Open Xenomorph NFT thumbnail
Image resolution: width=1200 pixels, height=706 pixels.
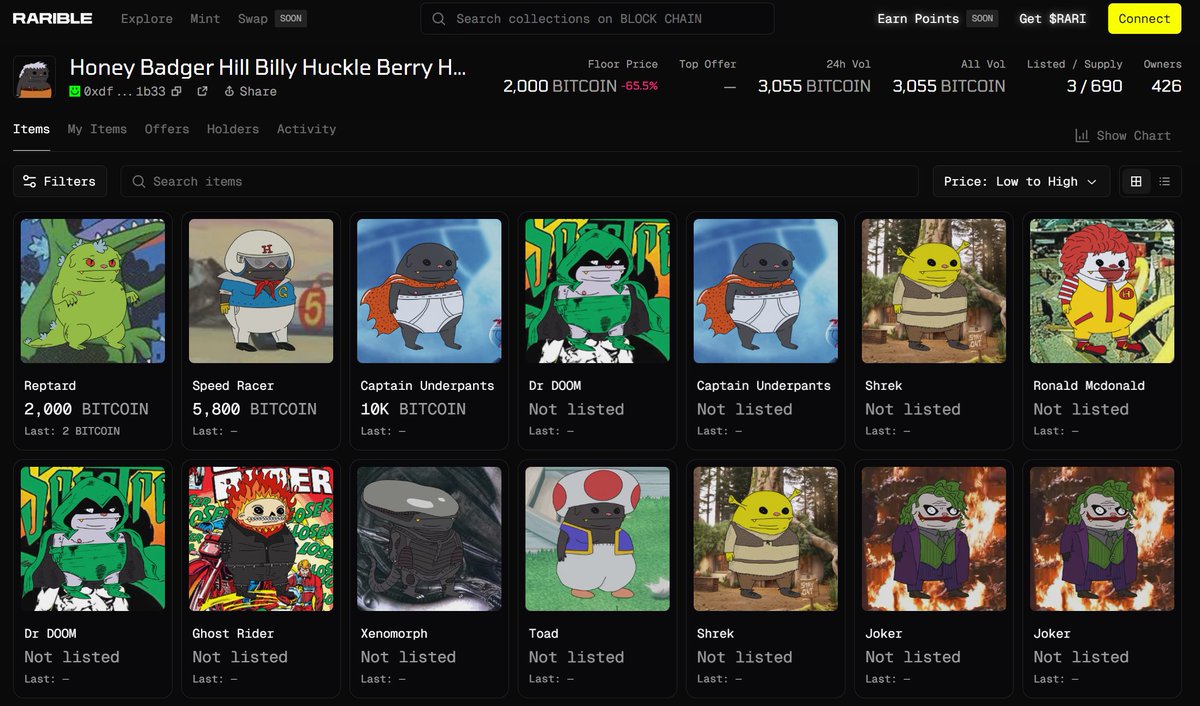coord(429,539)
